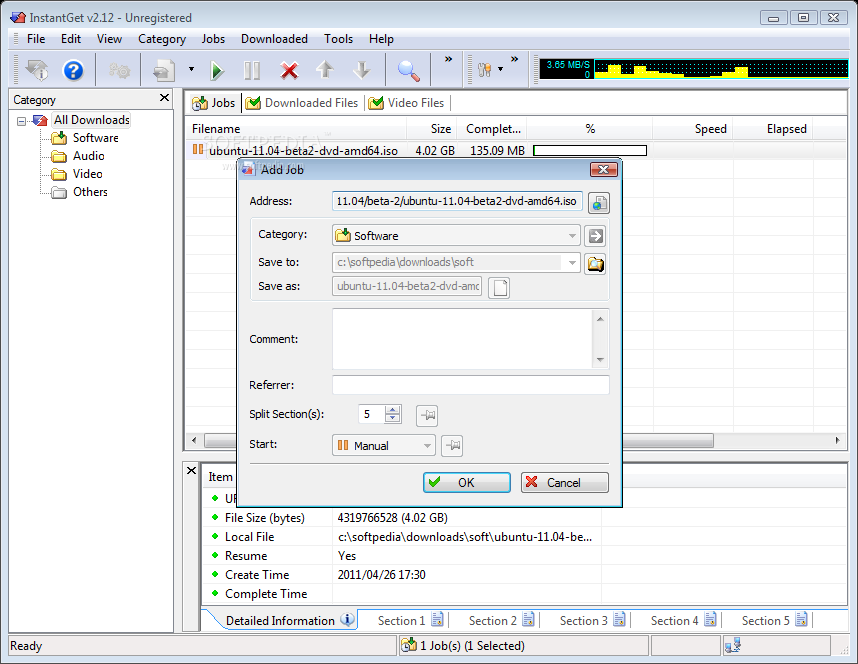Select the Others category folder

click(90, 192)
